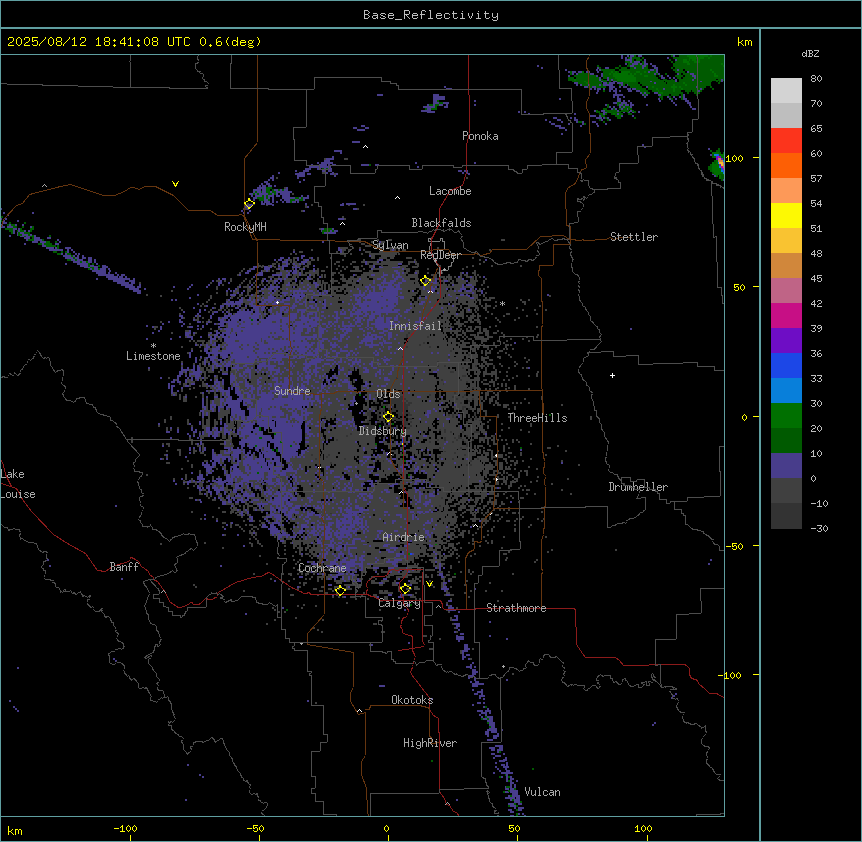This screenshot has height=842, width=862.
Task: Select the Vulcan label
Action: [543, 792]
